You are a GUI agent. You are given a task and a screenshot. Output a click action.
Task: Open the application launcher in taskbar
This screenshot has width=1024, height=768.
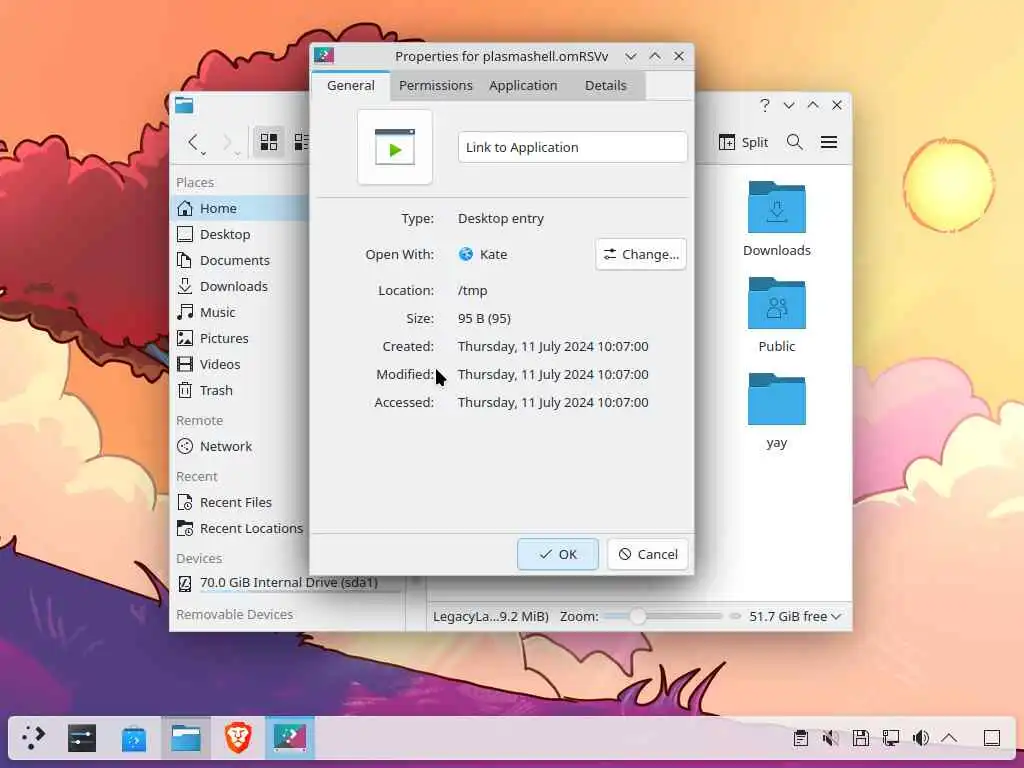point(33,738)
